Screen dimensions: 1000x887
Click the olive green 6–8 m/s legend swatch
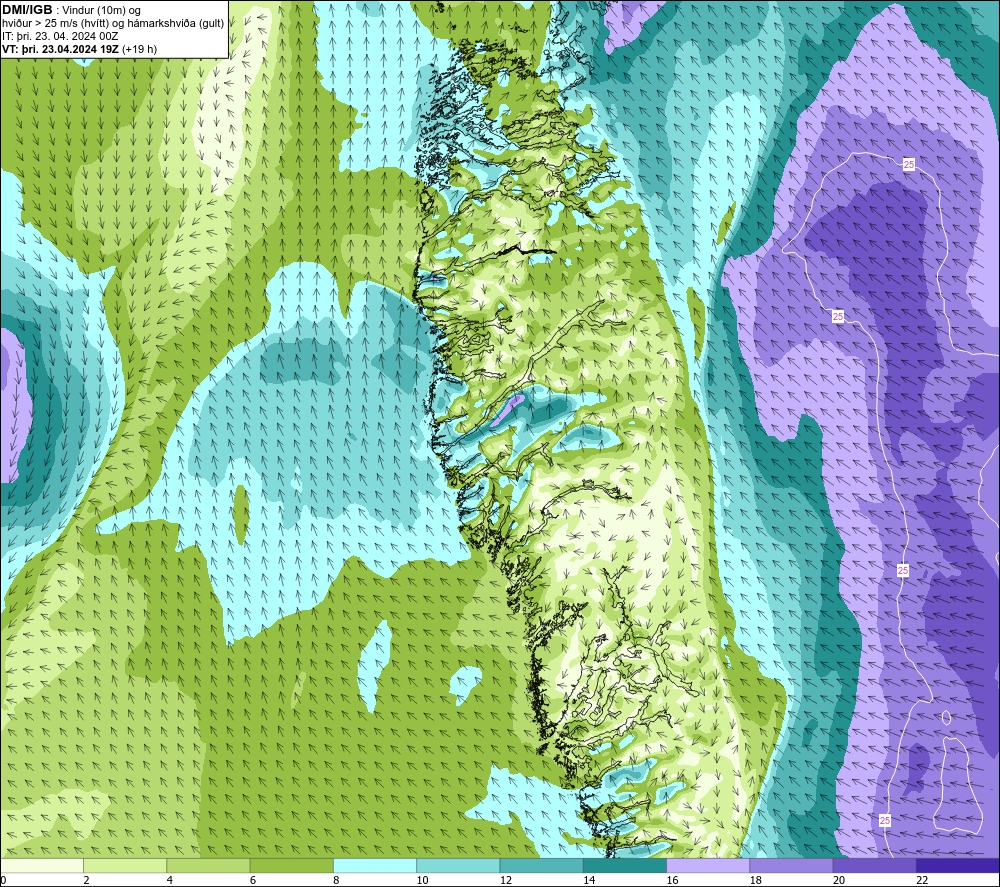point(291,865)
